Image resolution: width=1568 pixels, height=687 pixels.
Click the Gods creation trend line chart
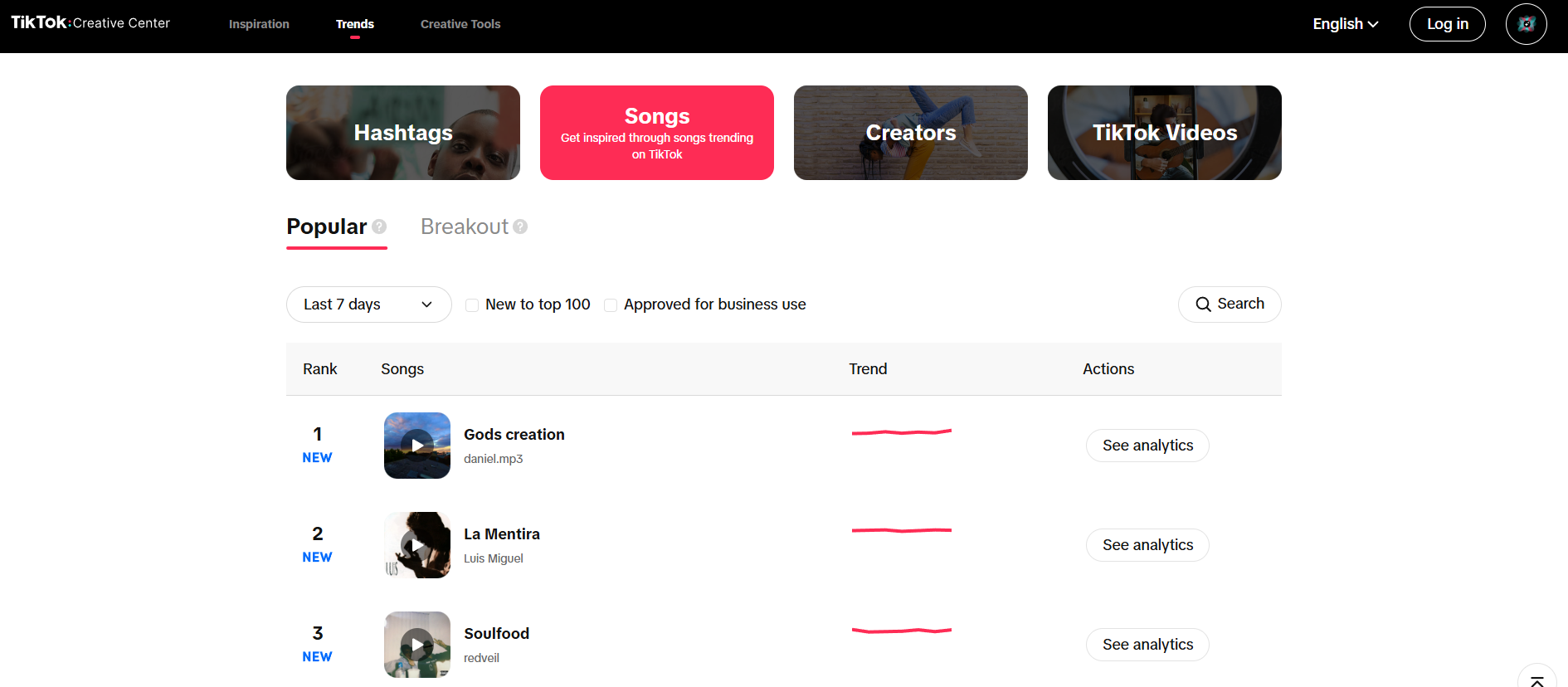pos(902,431)
